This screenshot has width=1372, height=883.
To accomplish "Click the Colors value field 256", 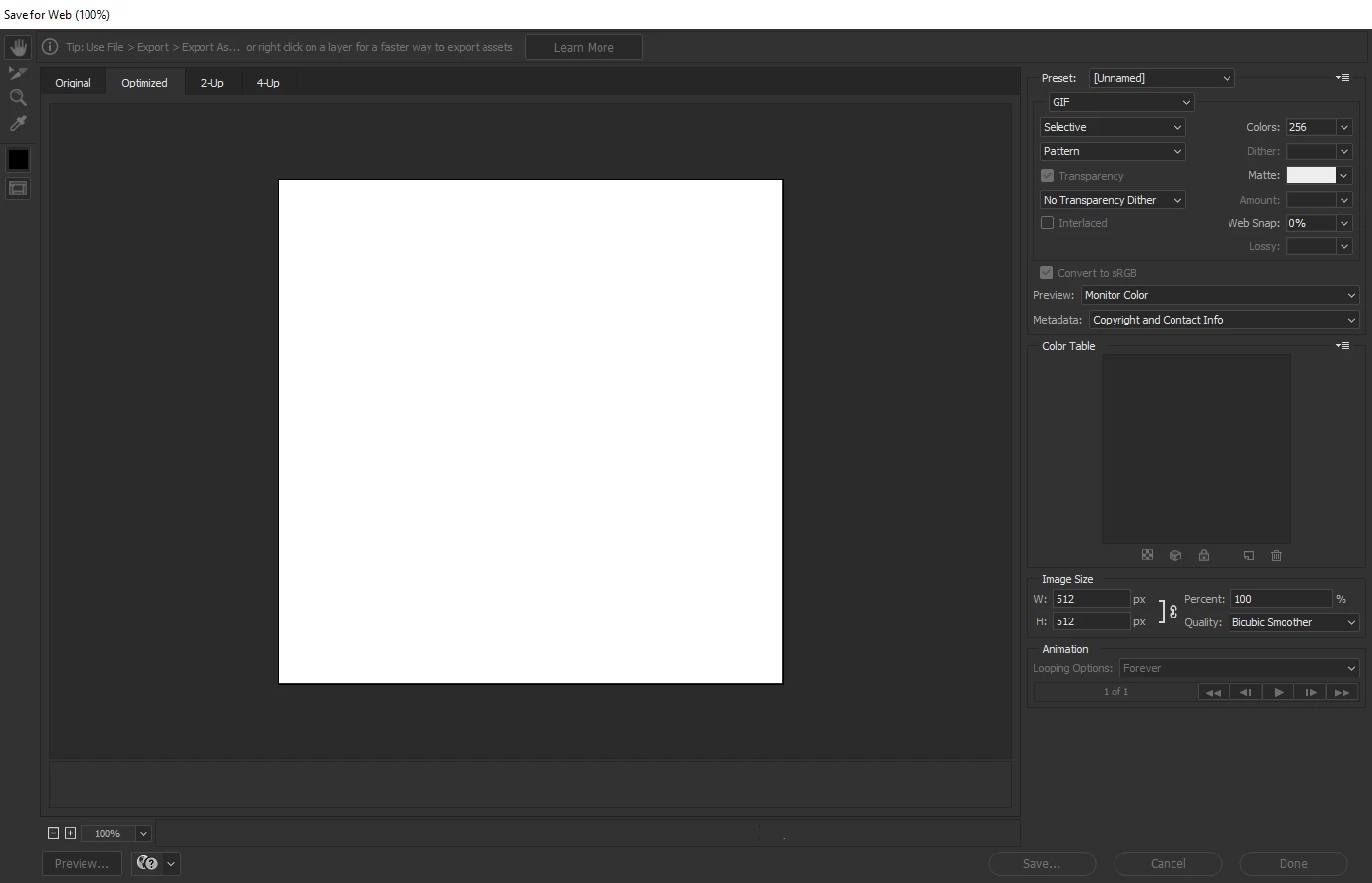I will click(x=1311, y=127).
